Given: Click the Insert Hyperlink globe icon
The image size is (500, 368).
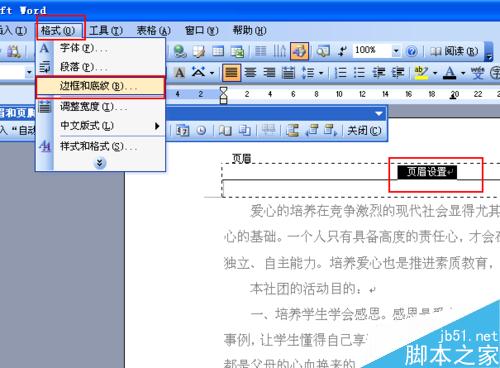Looking at the screenshot, I should (x=180, y=51).
